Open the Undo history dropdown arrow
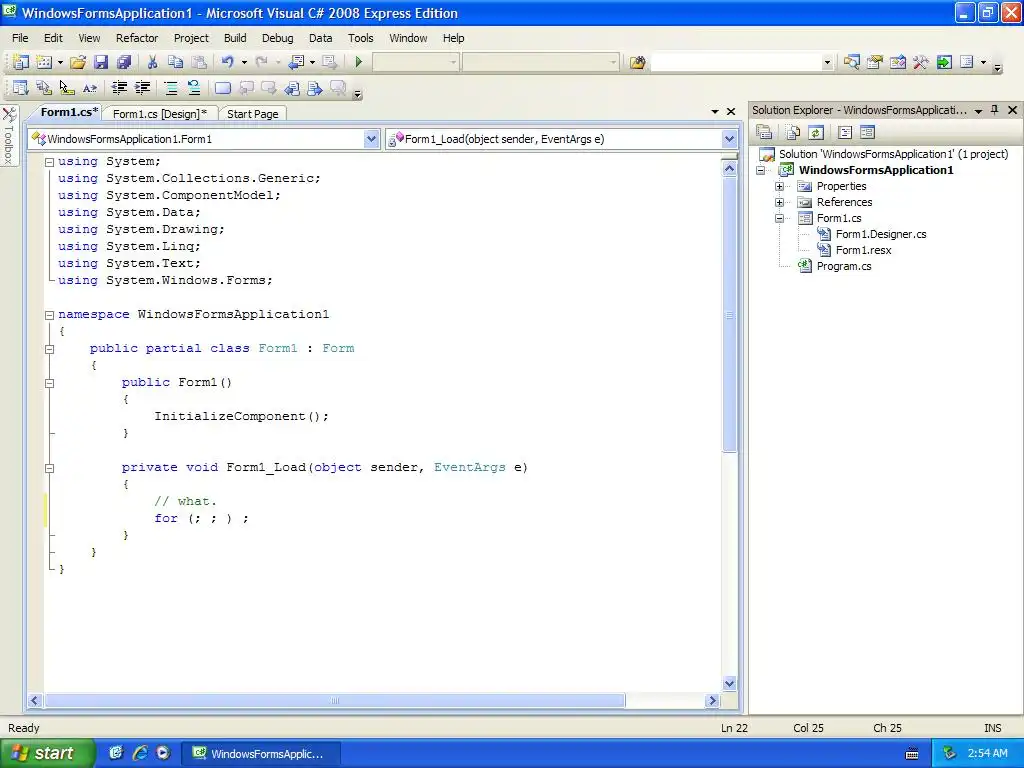Image resolution: width=1024 pixels, height=768 pixels. coord(244,62)
